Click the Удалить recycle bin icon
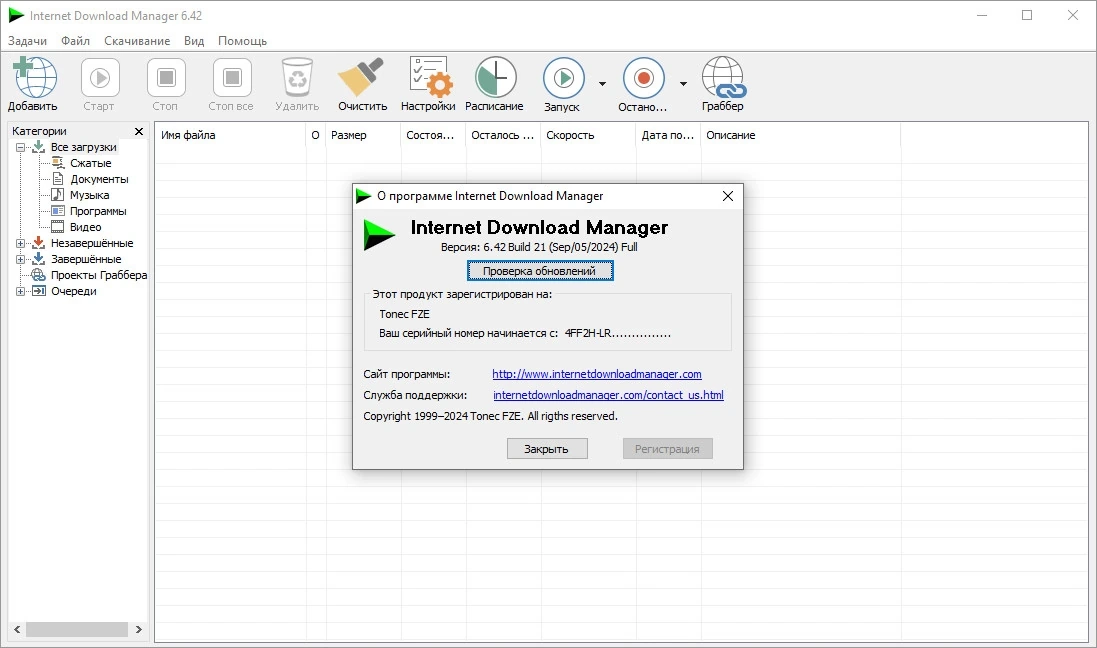 [x=297, y=77]
